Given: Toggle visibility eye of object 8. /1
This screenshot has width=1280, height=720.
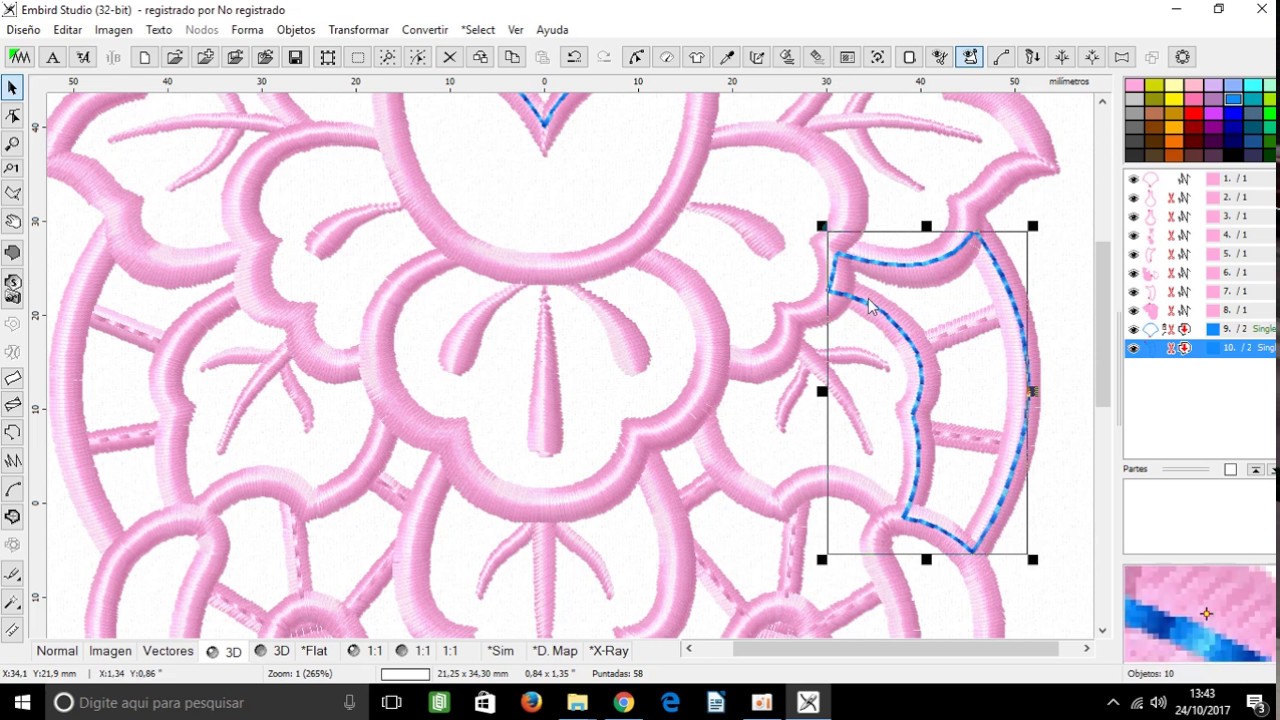Looking at the screenshot, I should click(1133, 311).
